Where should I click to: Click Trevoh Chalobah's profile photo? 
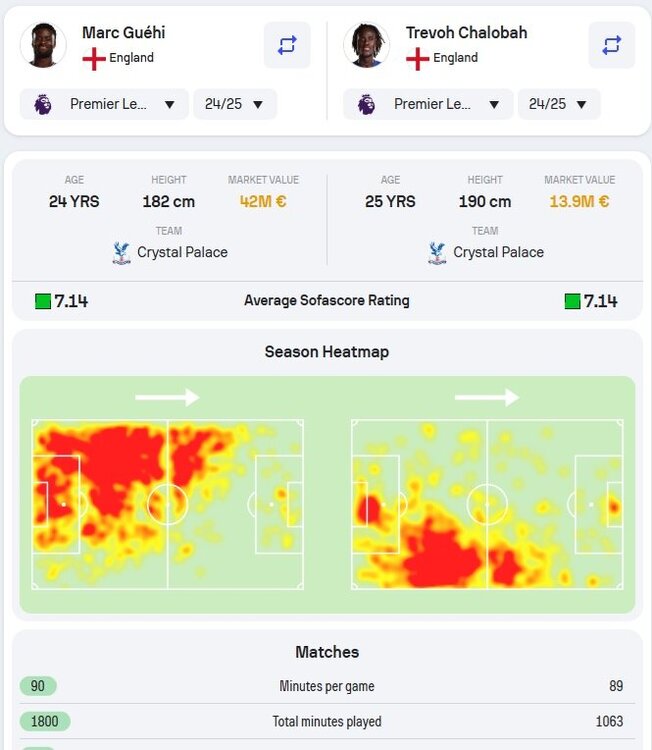click(x=366, y=45)
